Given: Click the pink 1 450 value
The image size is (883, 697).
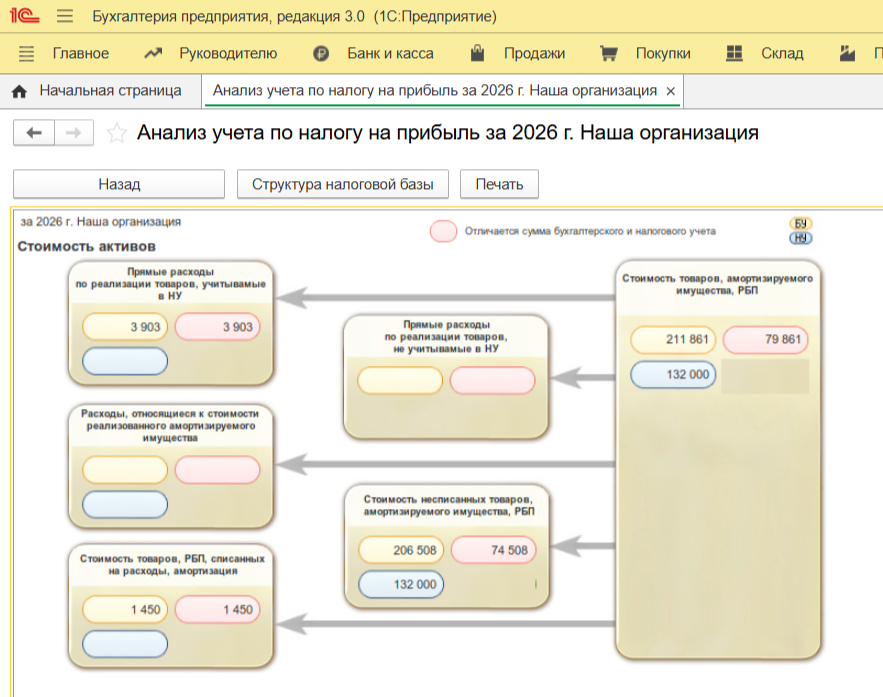Looking at the screenshot, I should point(217,610).
